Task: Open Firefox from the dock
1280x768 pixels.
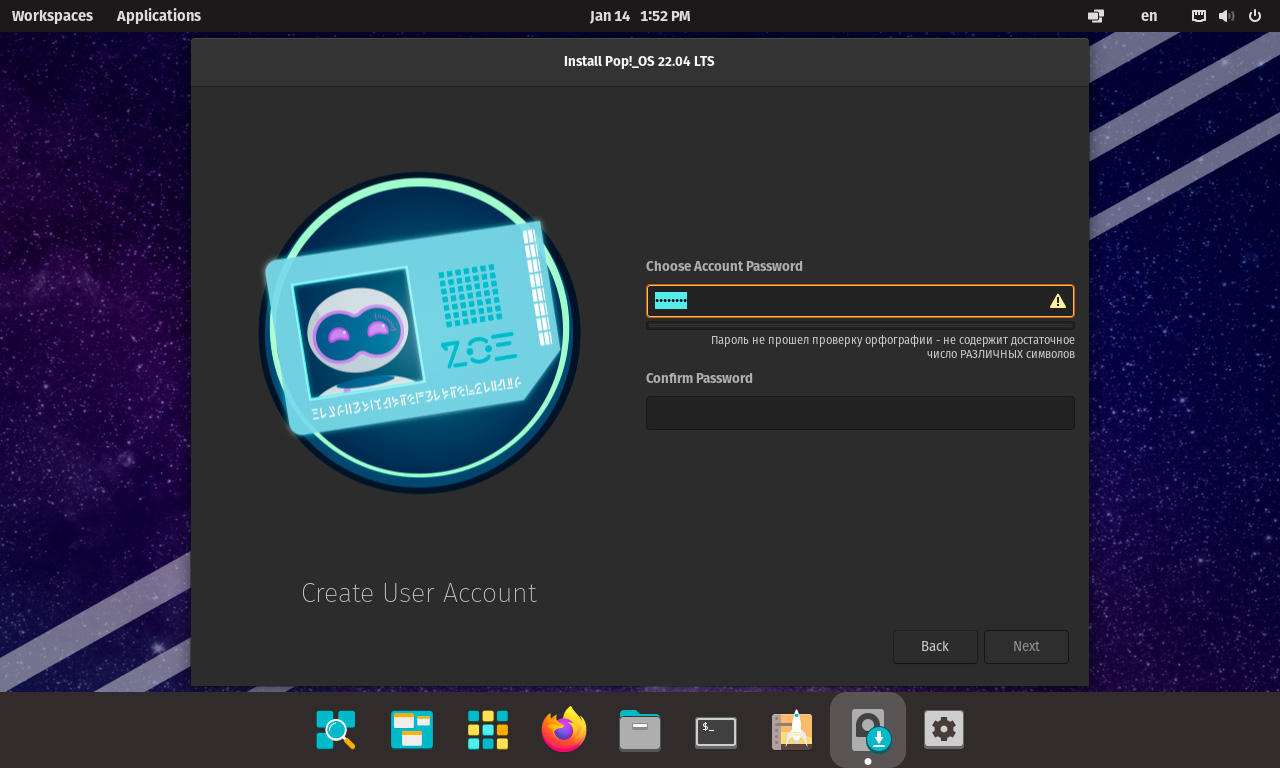Action: [564, 730]
